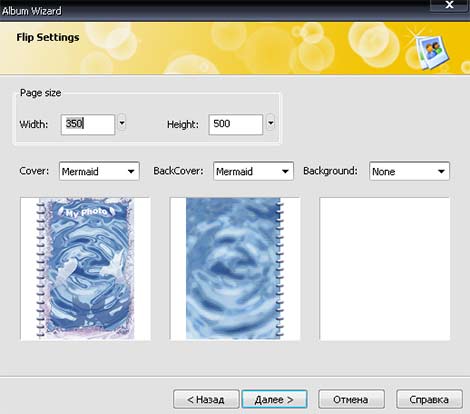Continue with the Далее button
Image resolution: width=470 pixels, height=414 pixels.
pos(274,399)
